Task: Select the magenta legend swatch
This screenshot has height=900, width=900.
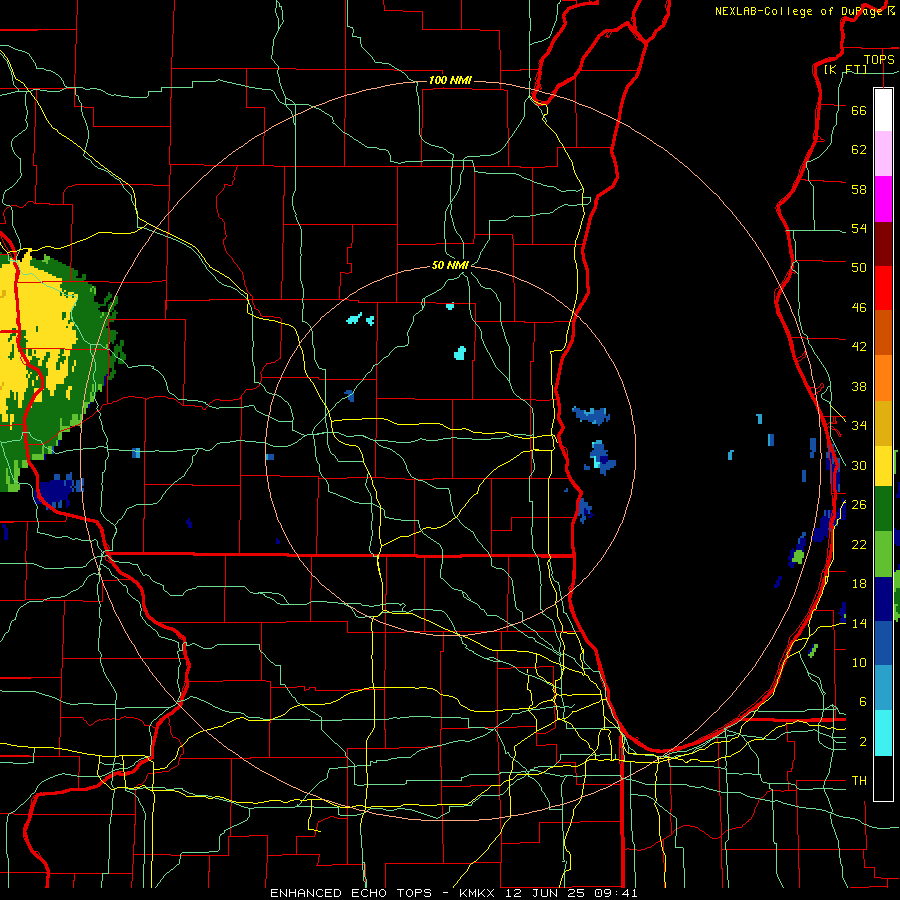Action: click(883, 199)
